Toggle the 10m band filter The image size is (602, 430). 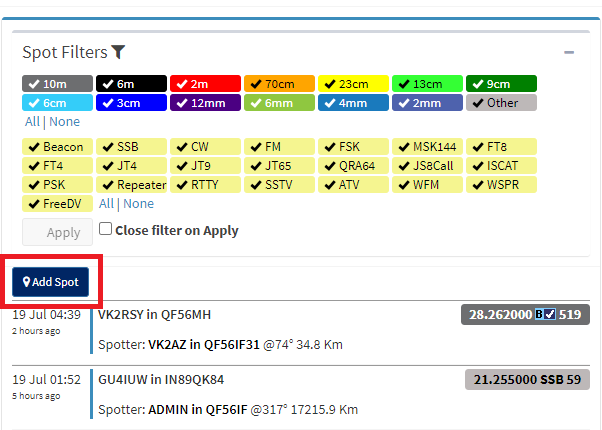pos(58,84)
